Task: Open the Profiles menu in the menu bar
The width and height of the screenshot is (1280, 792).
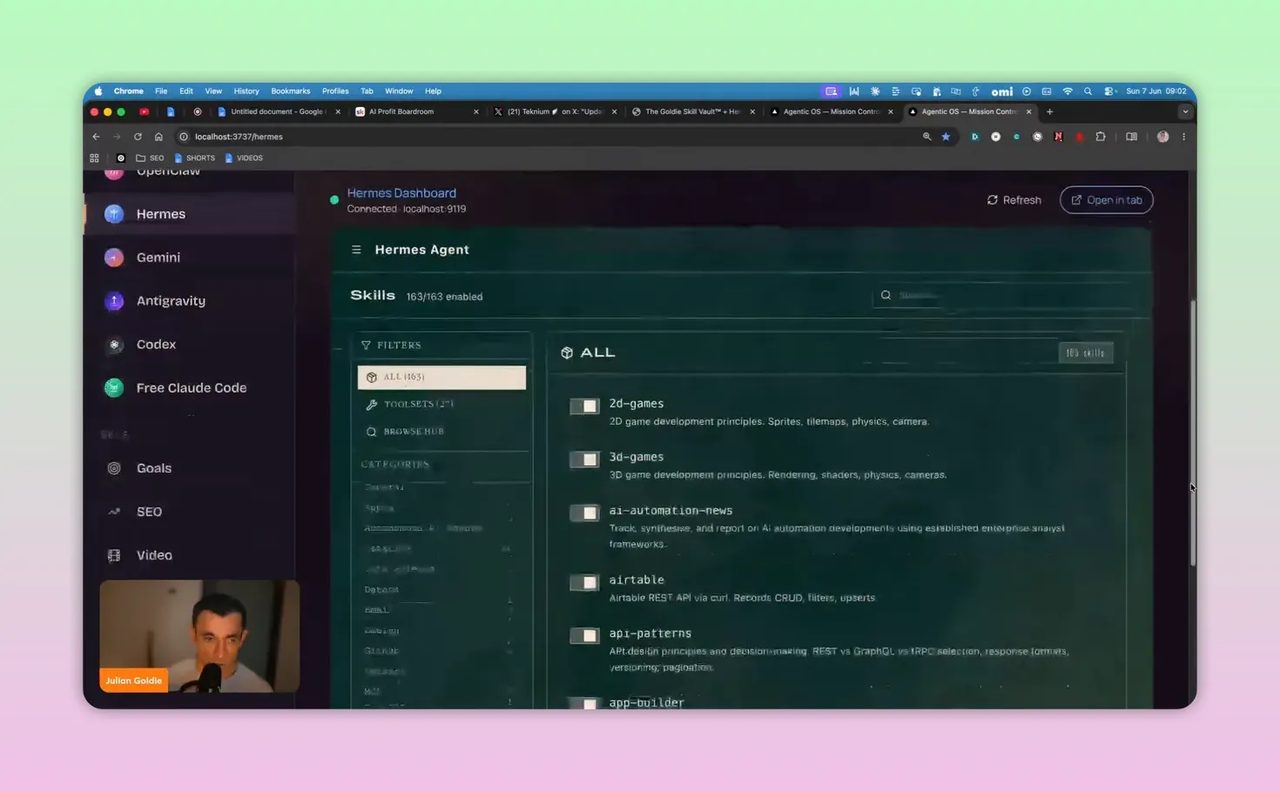Action: (x=335, y=91)
